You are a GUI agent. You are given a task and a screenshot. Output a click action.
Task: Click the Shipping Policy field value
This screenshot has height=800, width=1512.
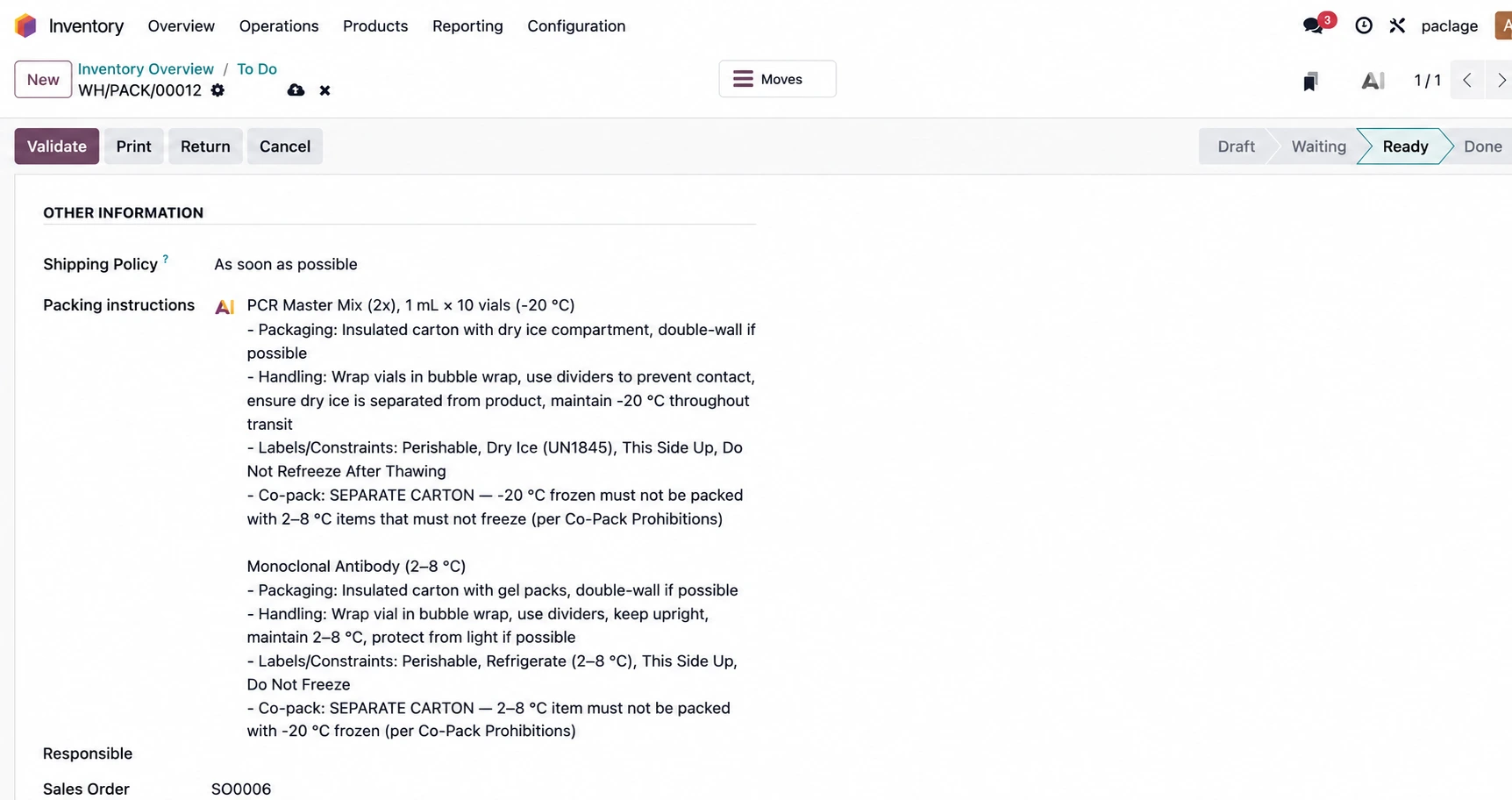pyautogui.click(x=286, y=264)
